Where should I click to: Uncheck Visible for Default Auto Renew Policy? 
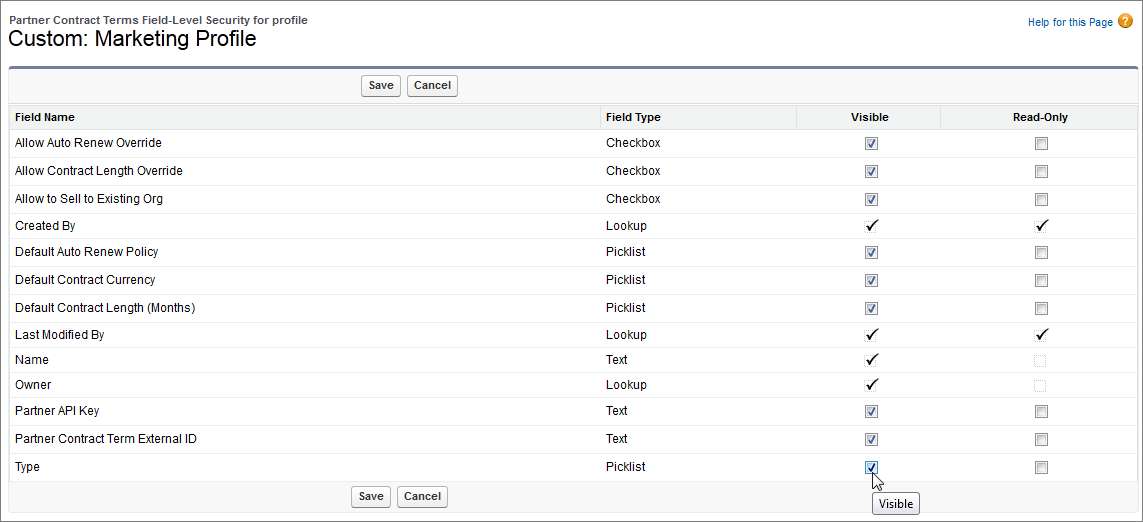tap(871, 252)
